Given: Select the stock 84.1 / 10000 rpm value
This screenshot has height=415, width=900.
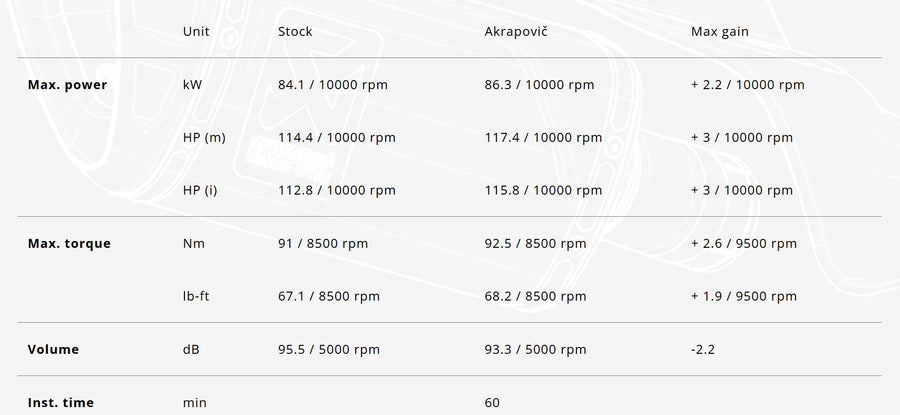Looking at the screenshot, I should [x=332, y=85].
